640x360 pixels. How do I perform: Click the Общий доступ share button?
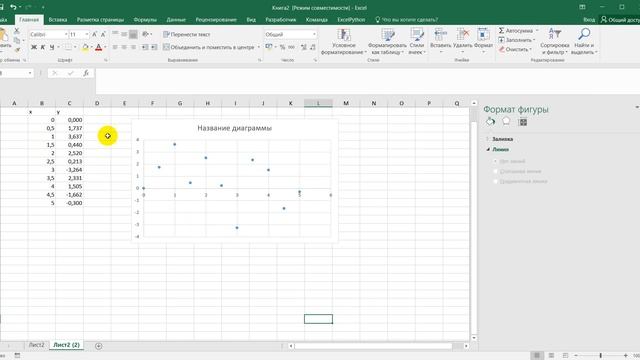pos(620,20)
